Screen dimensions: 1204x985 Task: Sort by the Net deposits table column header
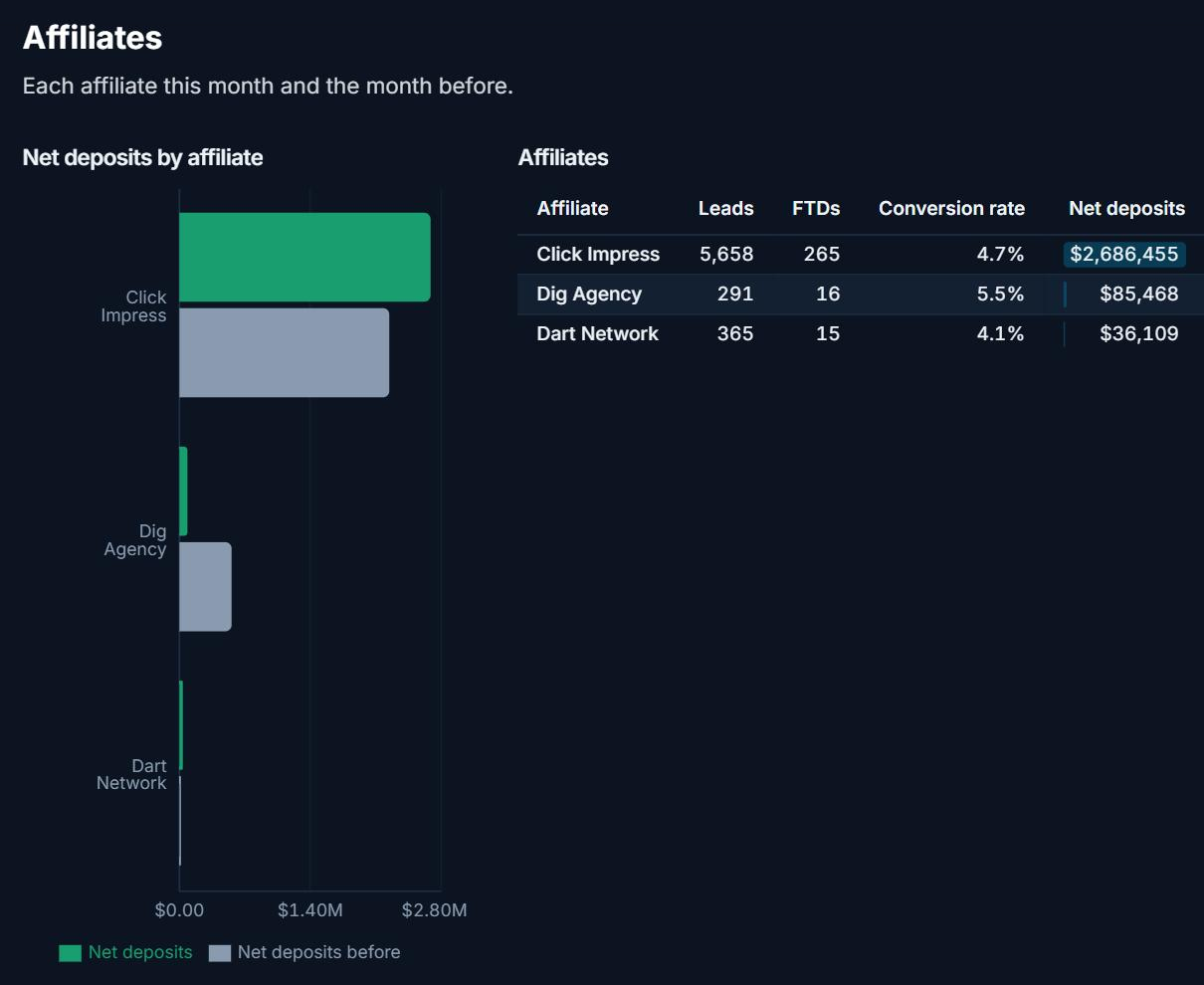click(x=1126, y=208)
